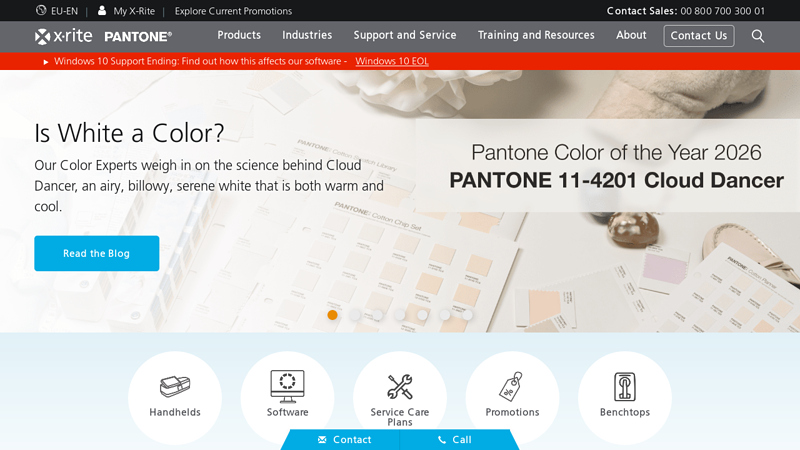Expand the Industries menu
Viewport: 800px width, 450px height.
307,35
